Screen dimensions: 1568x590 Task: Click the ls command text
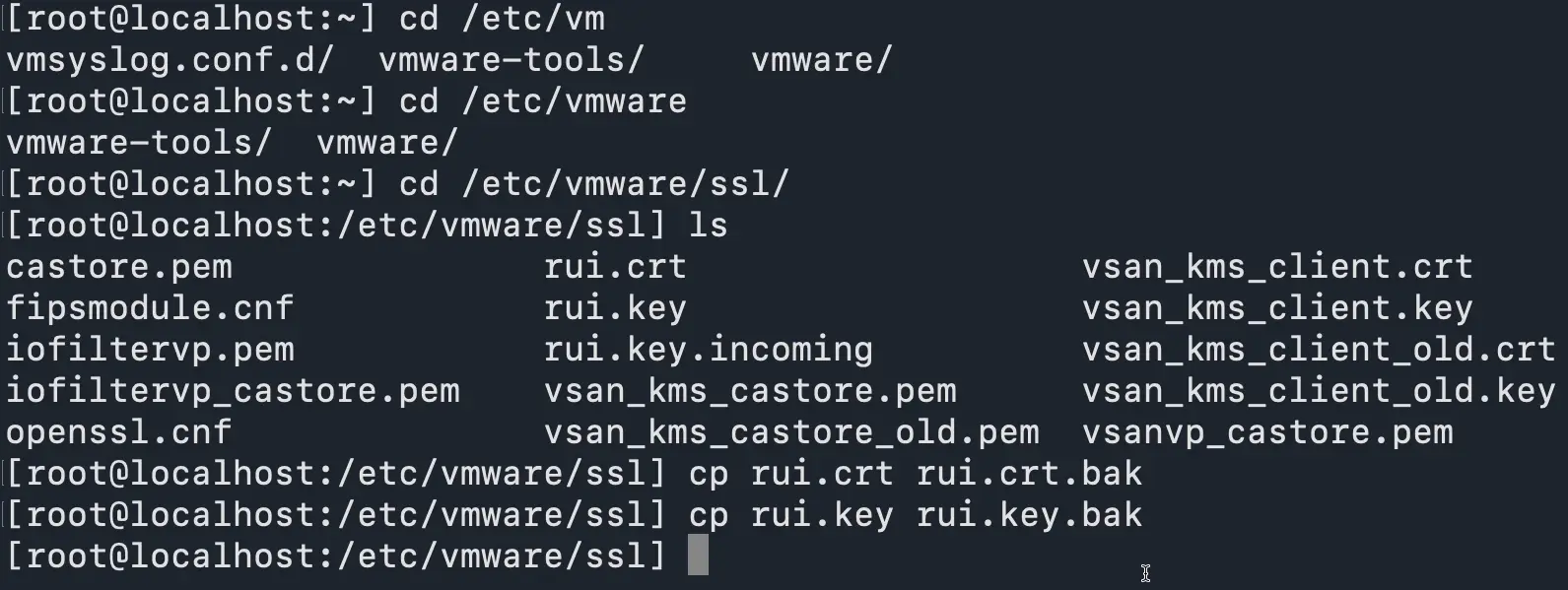point(709,226)
